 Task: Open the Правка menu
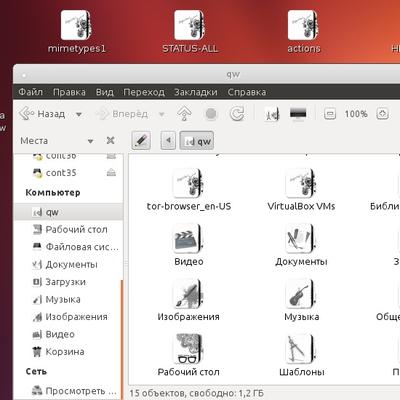point(69,92)
